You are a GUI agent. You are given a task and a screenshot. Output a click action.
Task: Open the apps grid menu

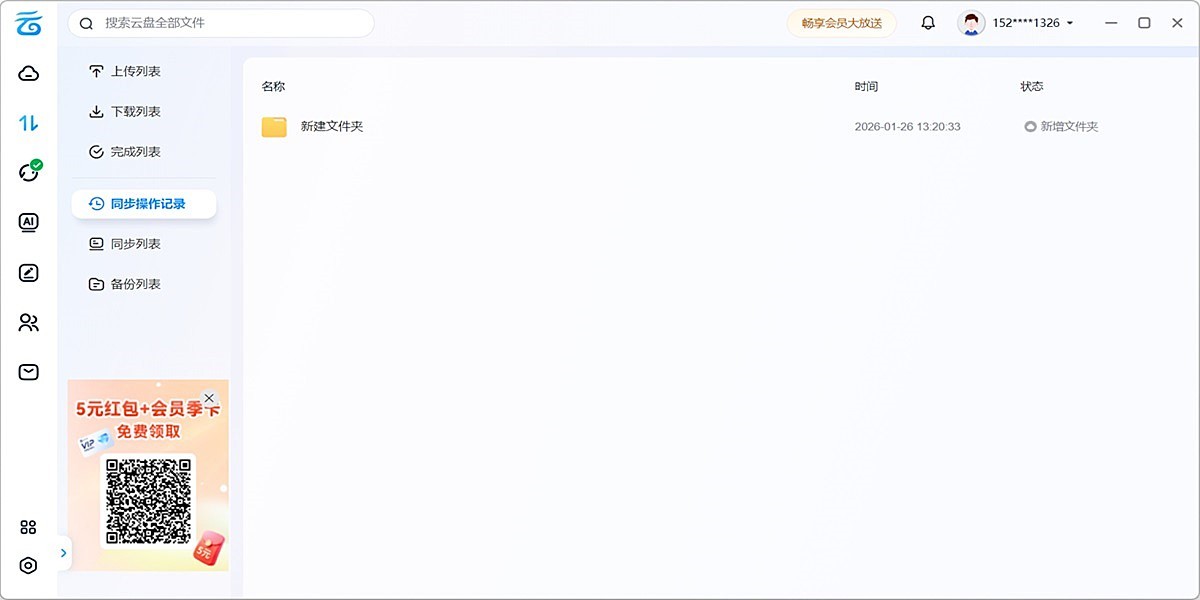pyautogui.click(x=28, y=526)
